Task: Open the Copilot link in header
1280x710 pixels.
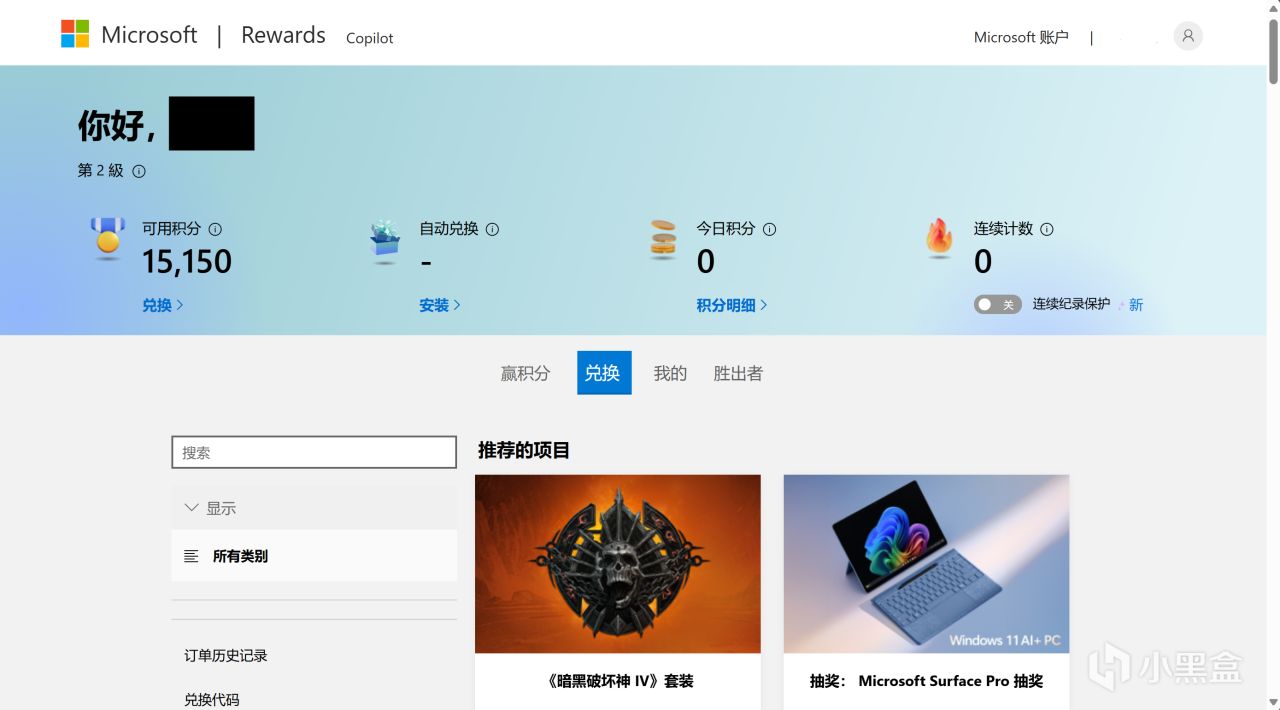Action: (x=370, y=38)
